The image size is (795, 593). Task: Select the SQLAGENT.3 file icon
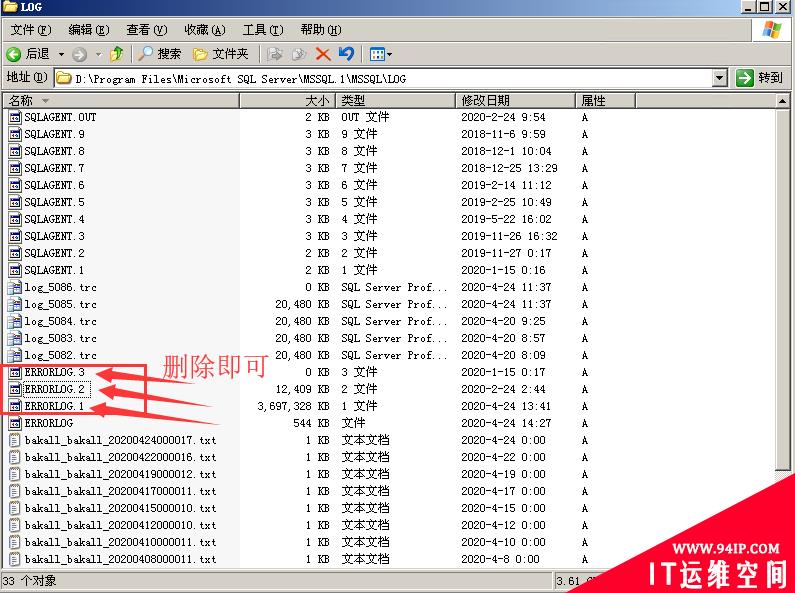[x=15, y=236]
